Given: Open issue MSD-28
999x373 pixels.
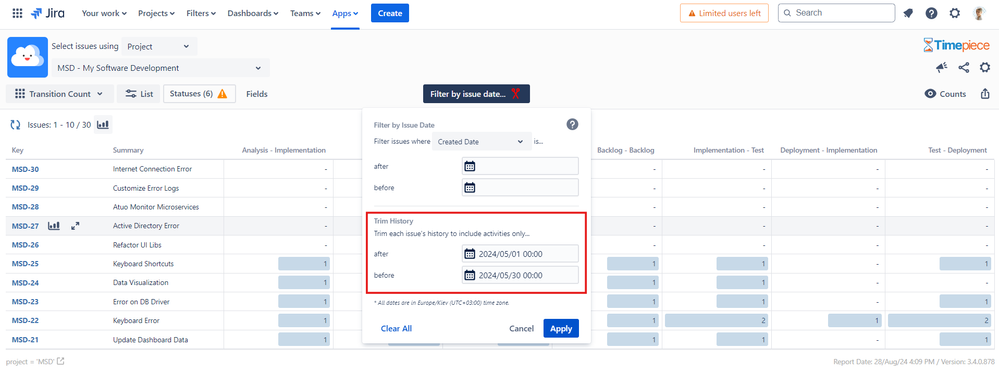Looking at the screenshot, I should tap(25, 207).
